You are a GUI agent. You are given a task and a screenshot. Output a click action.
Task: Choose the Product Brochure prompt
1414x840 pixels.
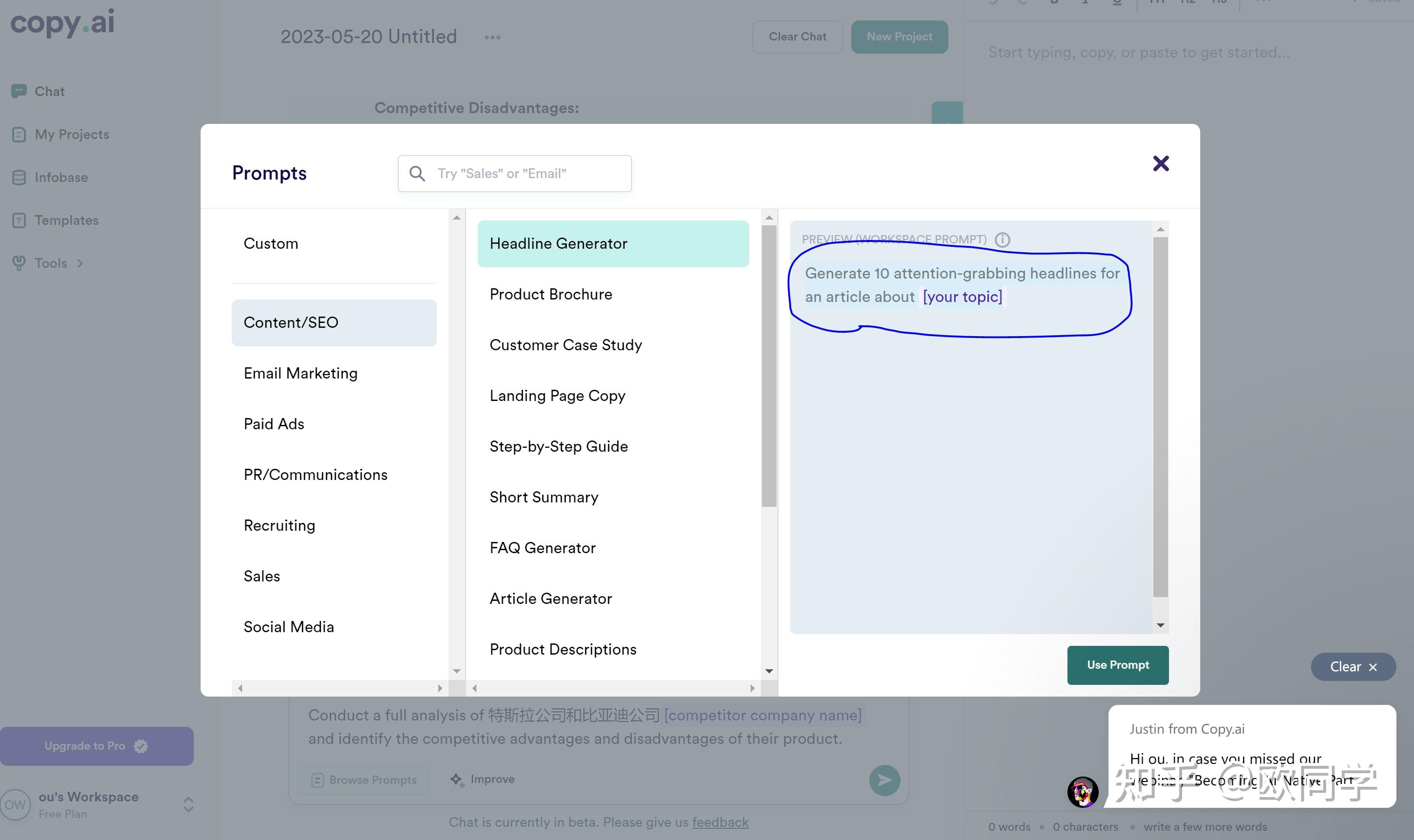point(551,294)
